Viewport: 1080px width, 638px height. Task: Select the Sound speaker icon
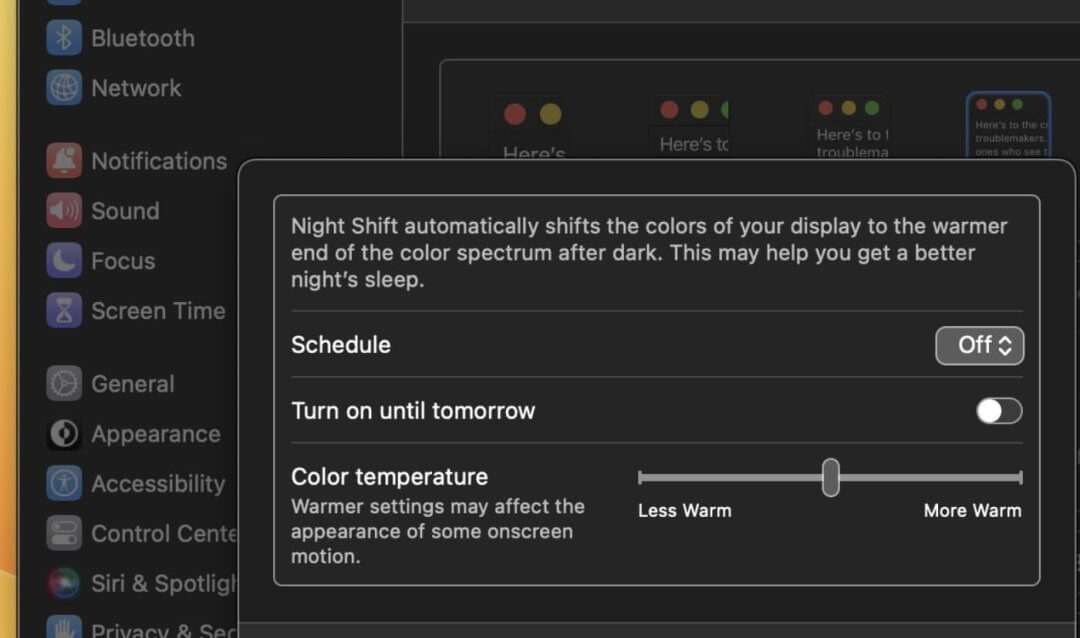point(64,211)
